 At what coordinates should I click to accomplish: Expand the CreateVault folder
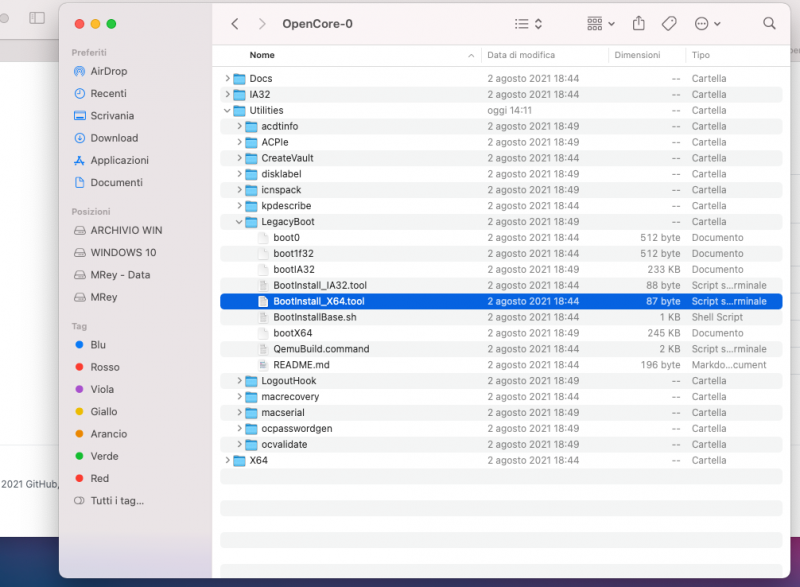[x=239, y=158]
